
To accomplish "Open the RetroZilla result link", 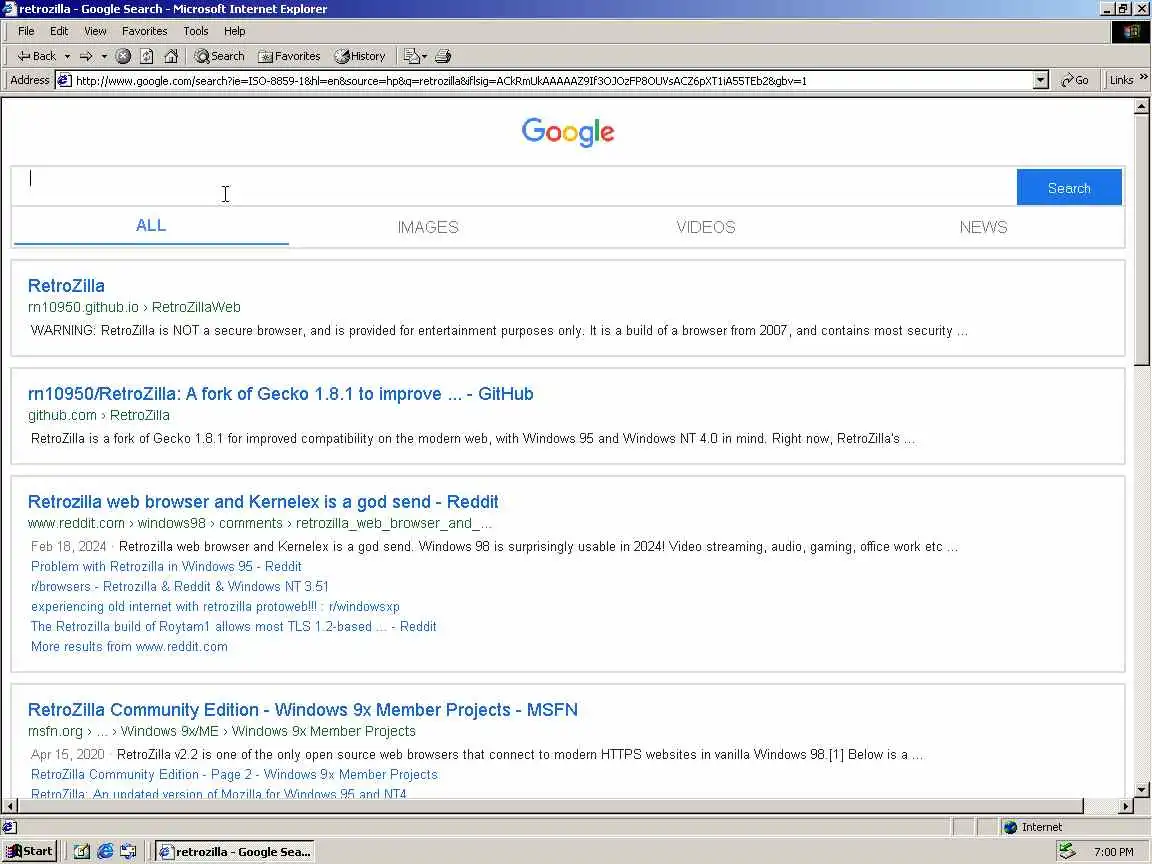I will [x=66, y=286].
